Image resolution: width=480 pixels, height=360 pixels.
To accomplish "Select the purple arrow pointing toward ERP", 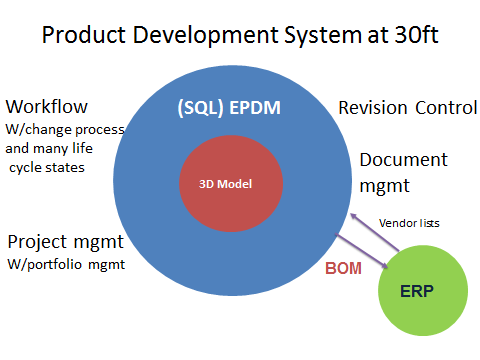I will [362, 251].
